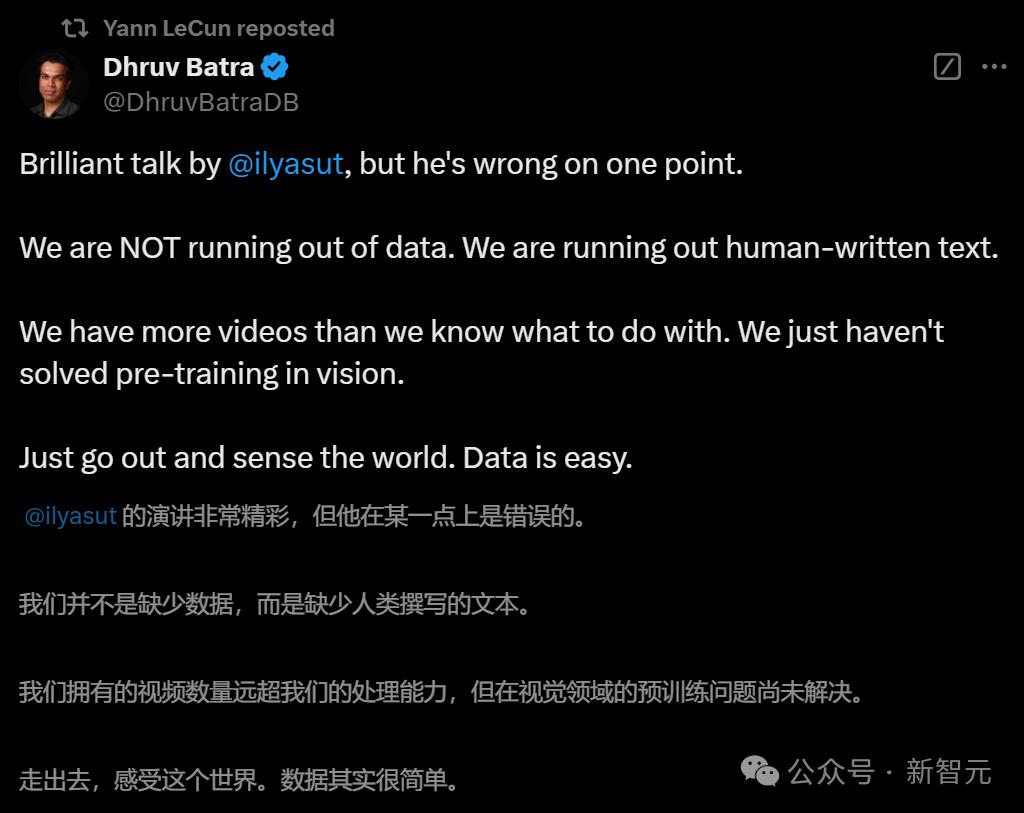Click the "Yann LeCun reposted" label
This screenshot has width=1024, height=813.
coord(218,28)
